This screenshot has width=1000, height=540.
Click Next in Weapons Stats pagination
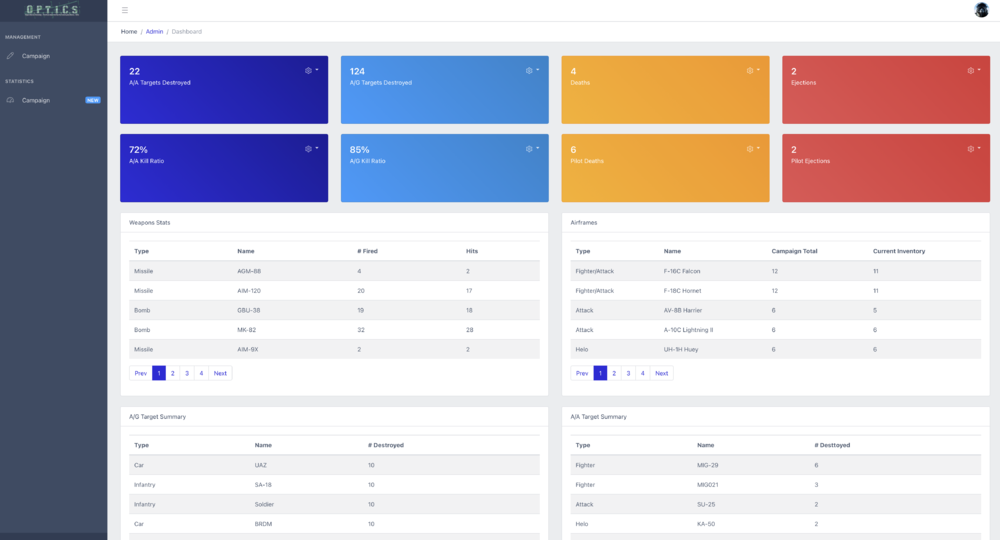220,373
